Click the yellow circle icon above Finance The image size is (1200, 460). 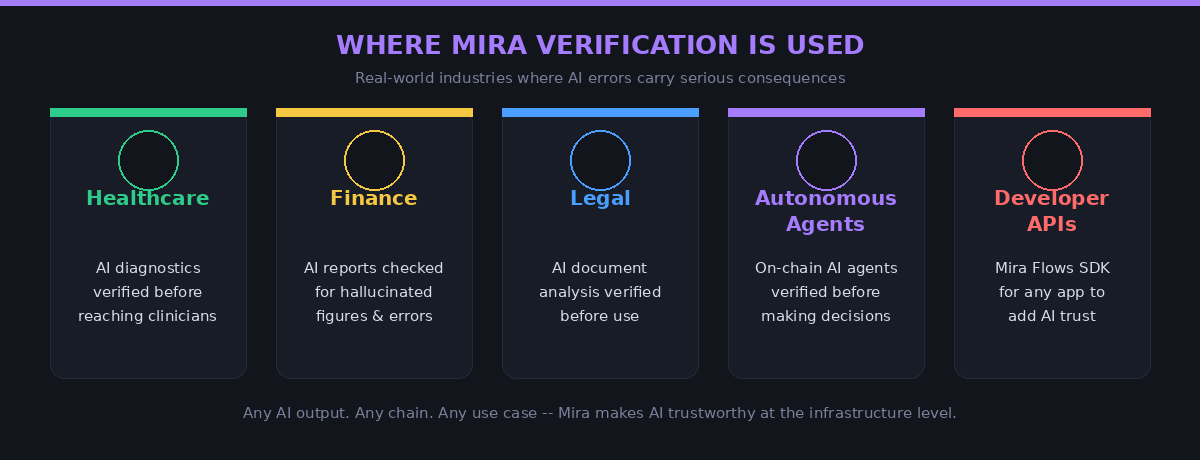point(374,160)
